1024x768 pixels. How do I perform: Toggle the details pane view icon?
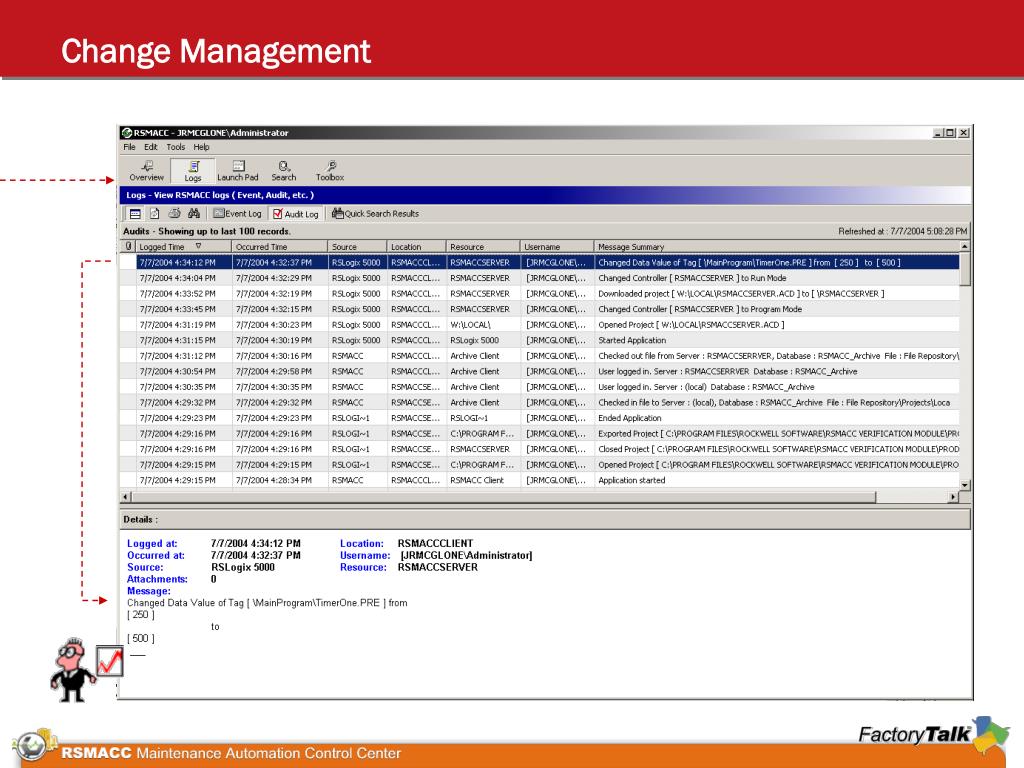[135, 214]
